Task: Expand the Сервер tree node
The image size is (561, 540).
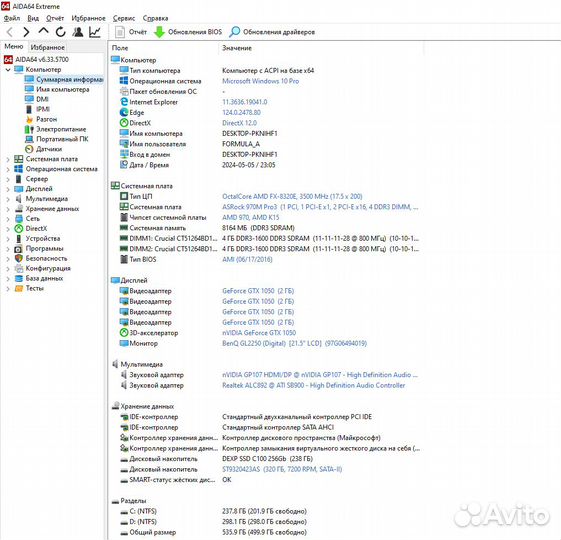Action: click(x=8, y=179)
